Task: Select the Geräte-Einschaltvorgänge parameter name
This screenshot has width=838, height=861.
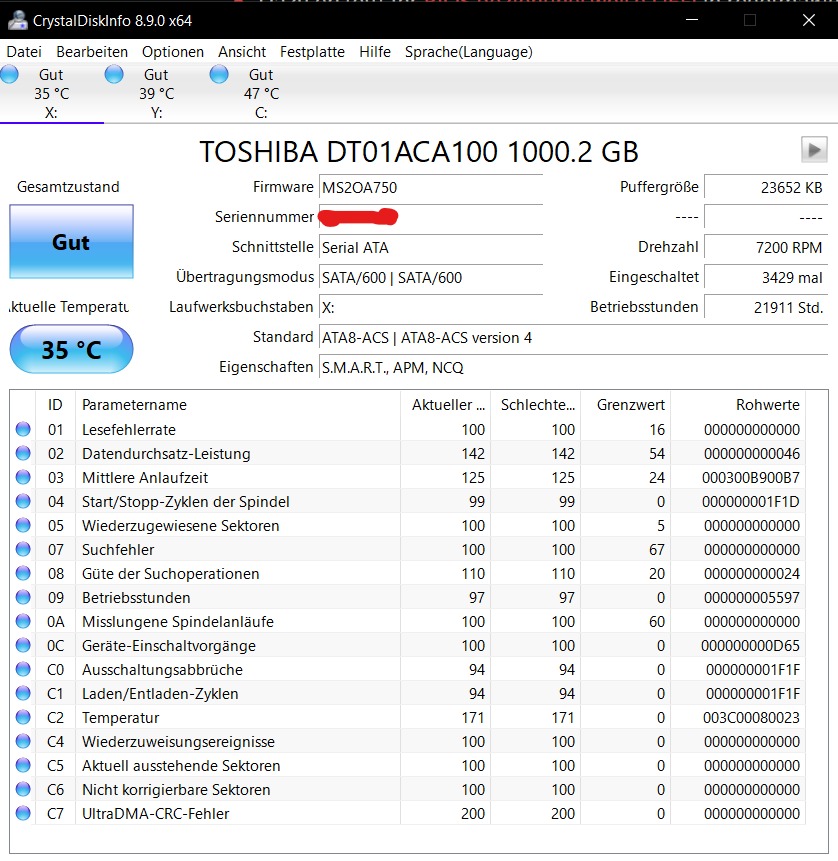Action: coord(169,646)
